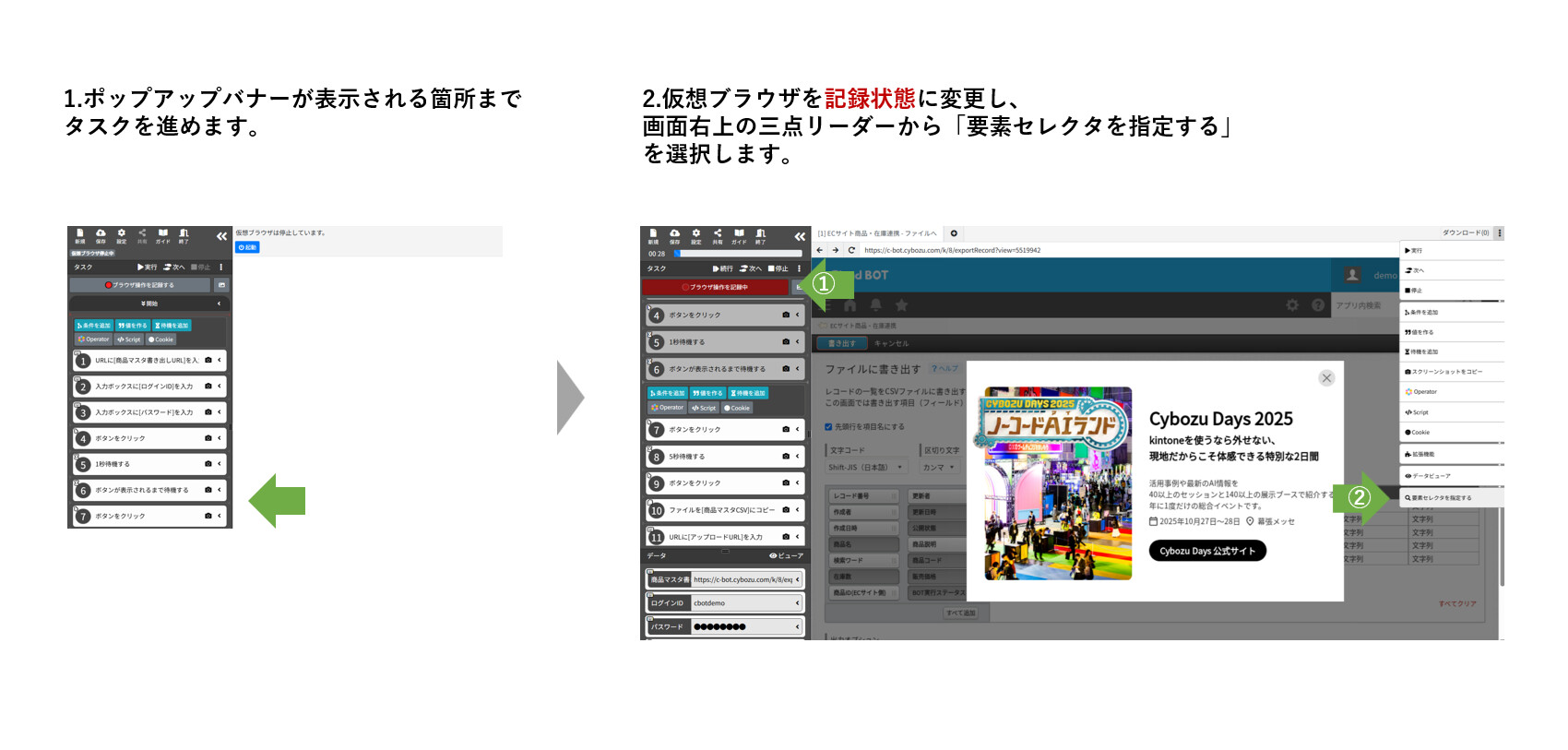Choose スクリーンショットをコピー menu item

(1446, 372)
